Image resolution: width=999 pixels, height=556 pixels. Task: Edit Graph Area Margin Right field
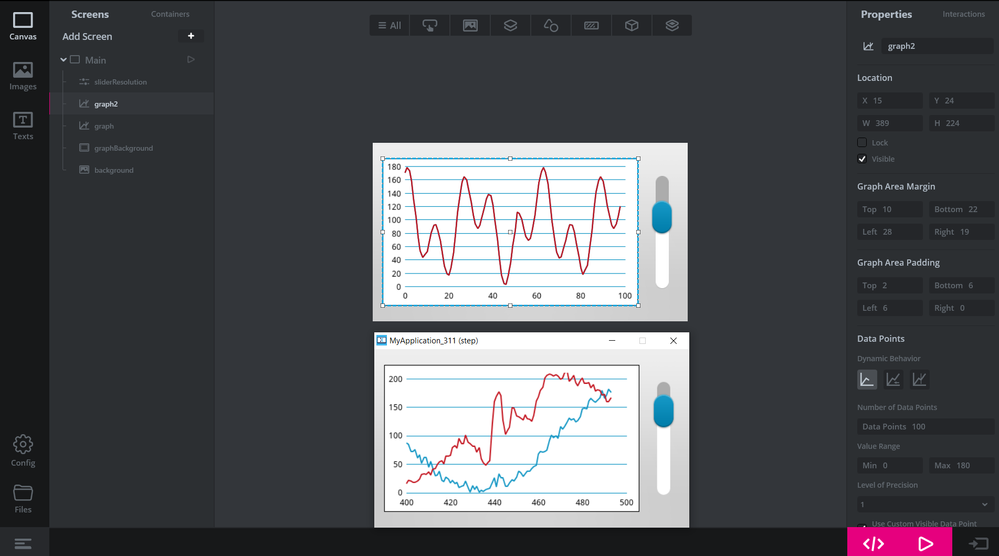click(x=961, y=232)
